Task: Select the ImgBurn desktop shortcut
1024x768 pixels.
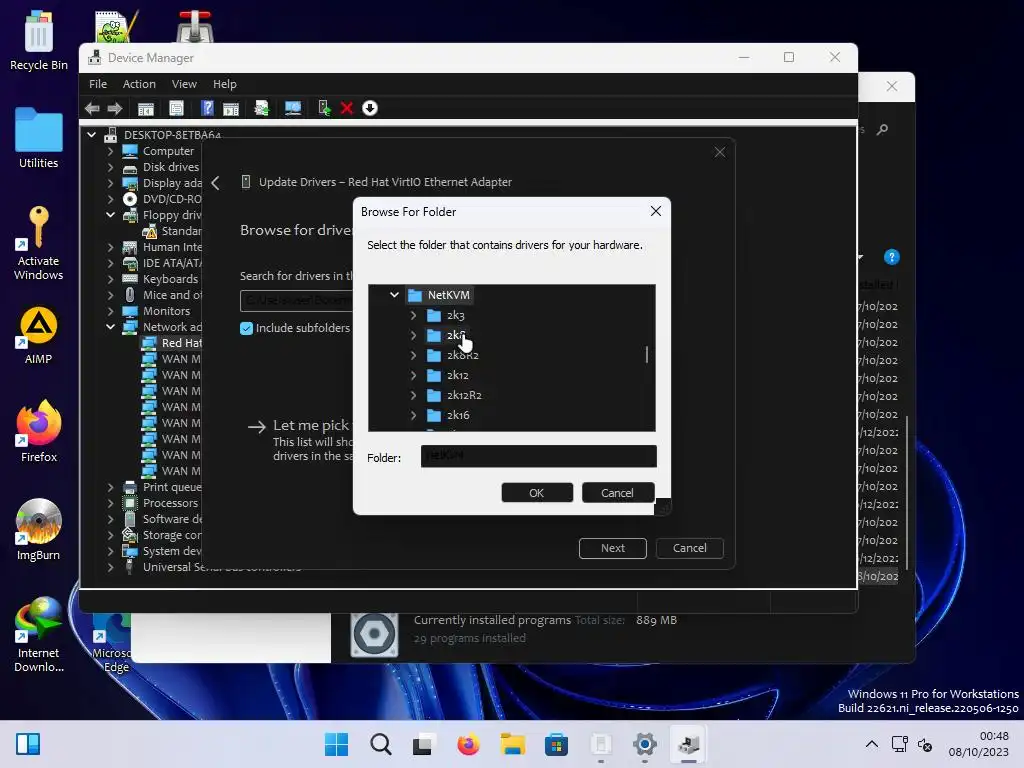Action: tap(39, 530)
